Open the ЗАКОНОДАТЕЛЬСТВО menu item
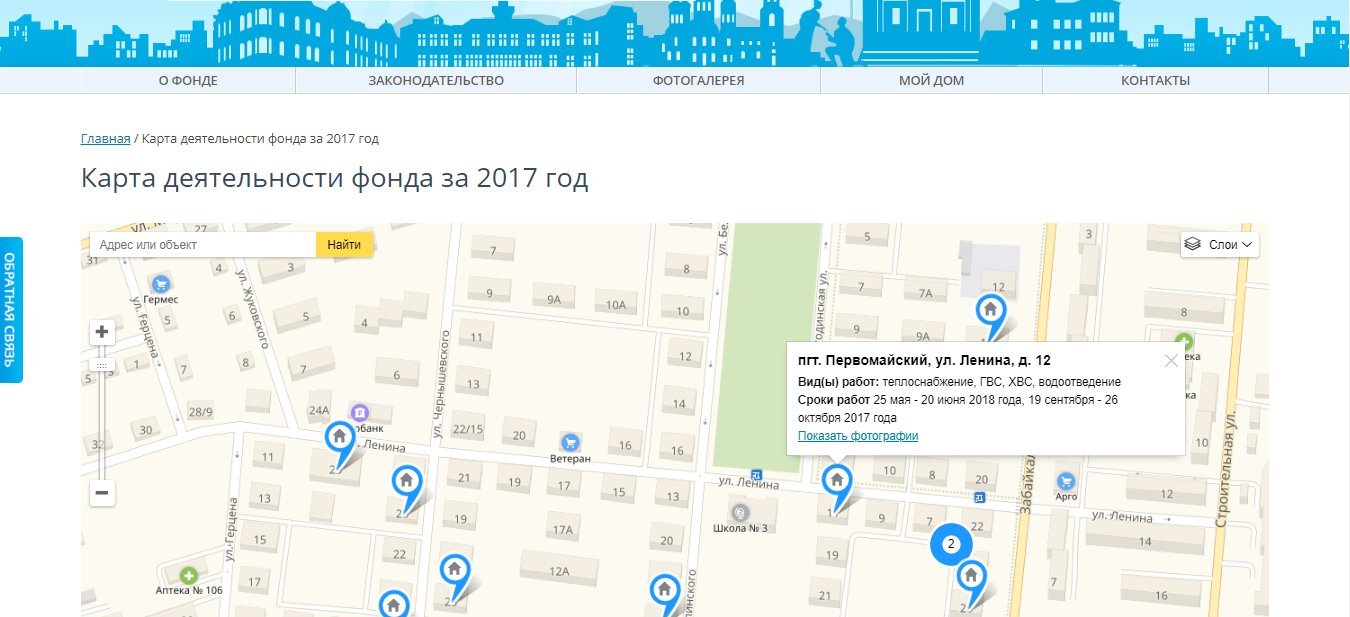 coord(436,81)
